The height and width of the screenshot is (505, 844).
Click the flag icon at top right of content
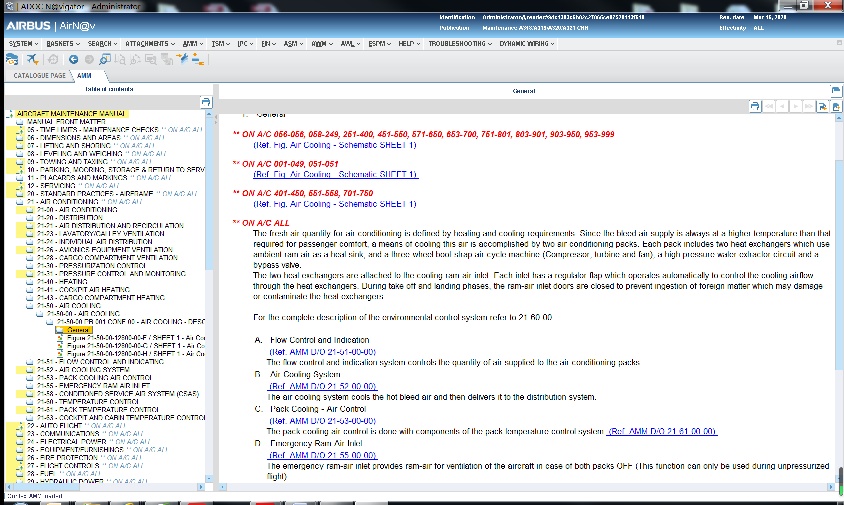[835, 90]
